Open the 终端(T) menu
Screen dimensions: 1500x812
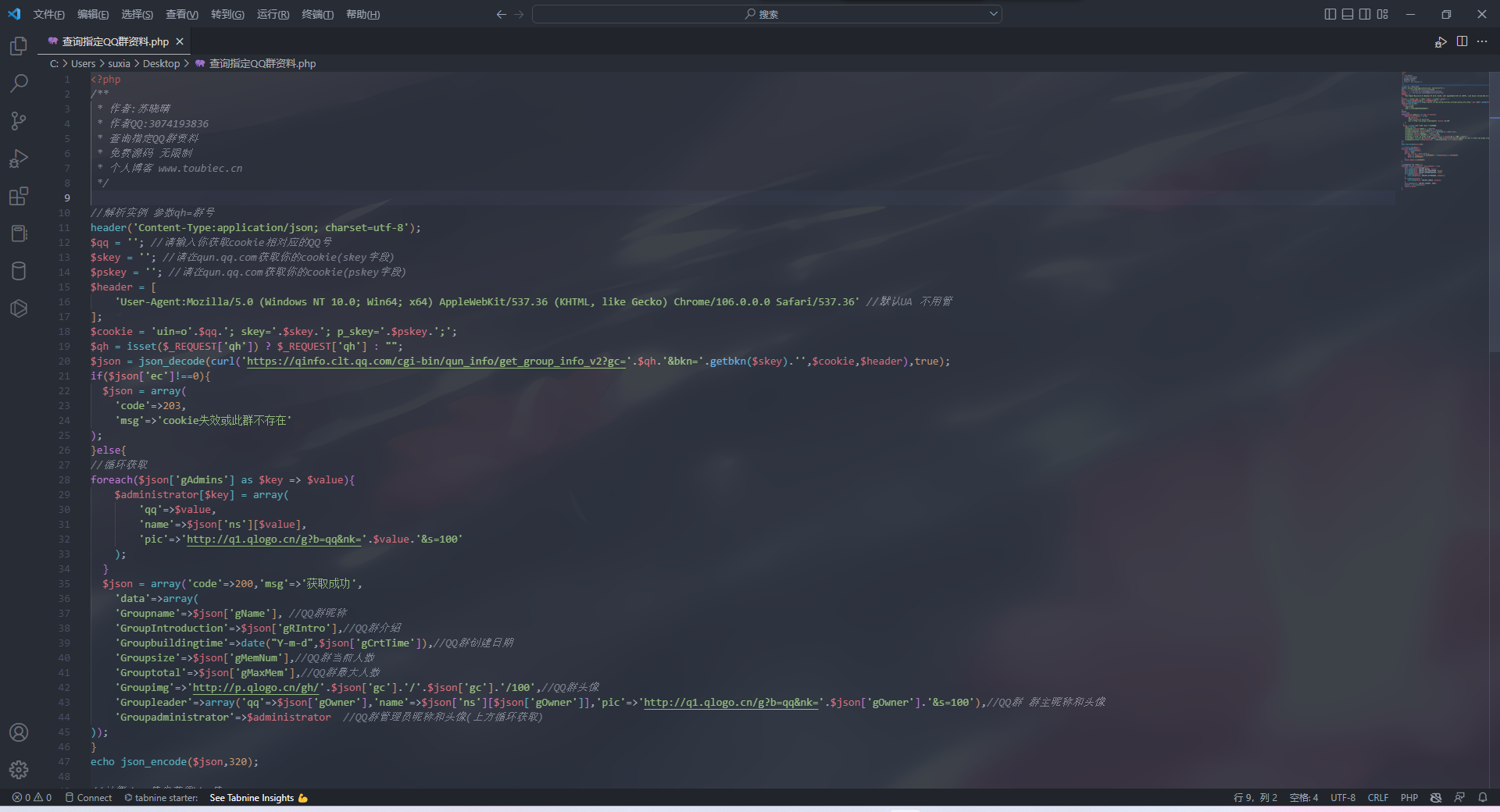317,14
